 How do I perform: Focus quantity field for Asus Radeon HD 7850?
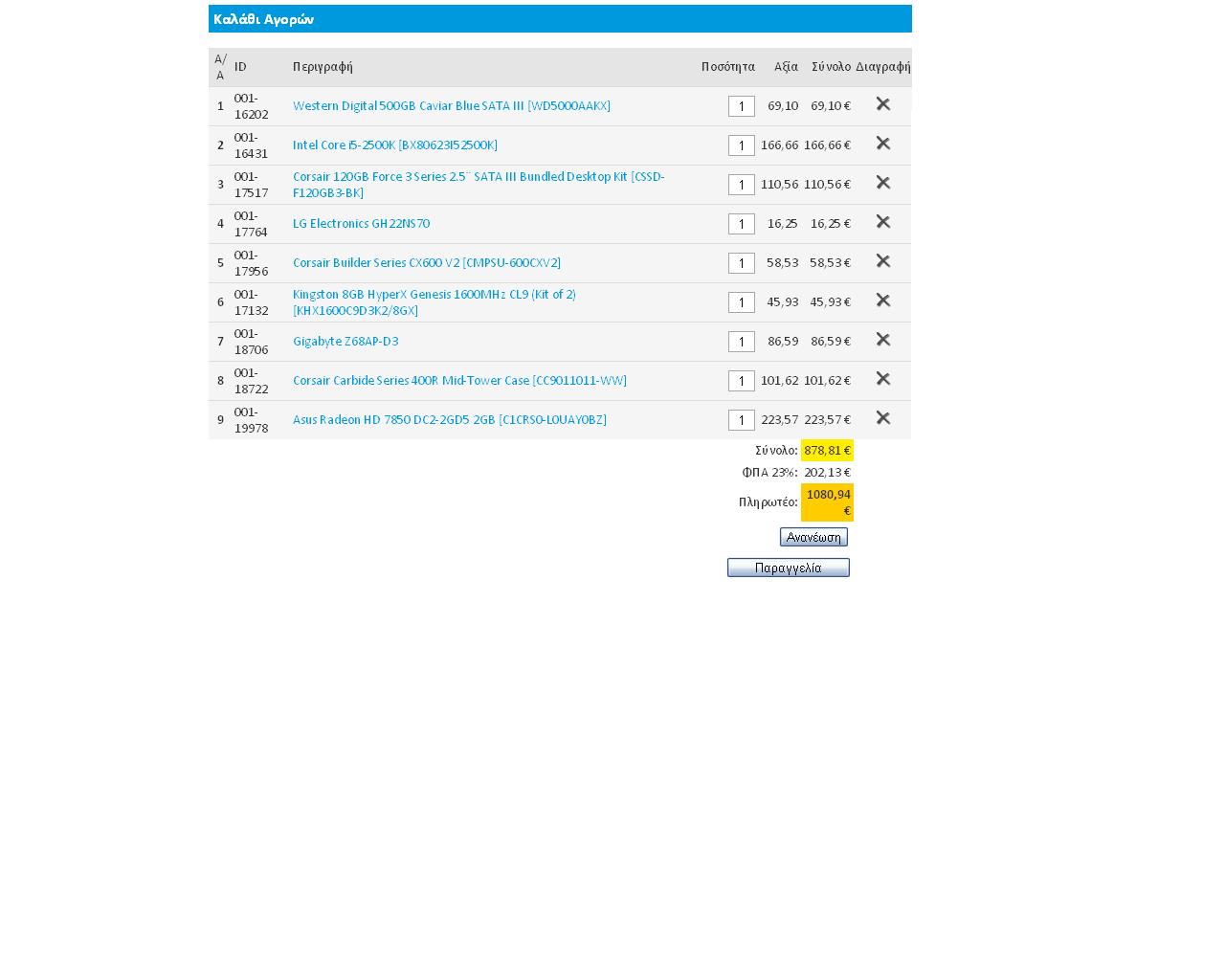coord(742,420)
